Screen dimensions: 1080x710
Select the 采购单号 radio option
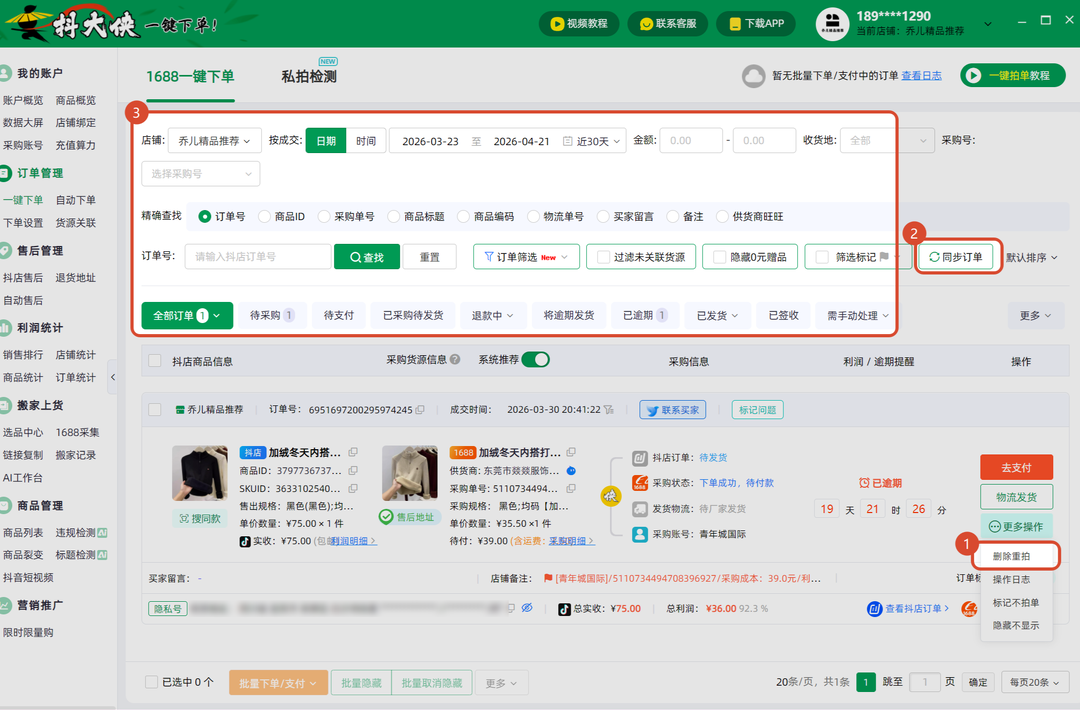pyautogui.click(x=324, y=216)
